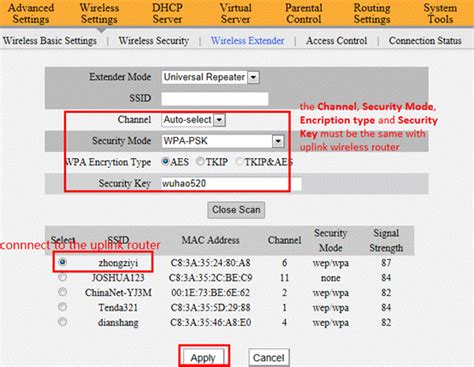
Task: Switch to Access Control tab
Action: (x=336, y=41)
